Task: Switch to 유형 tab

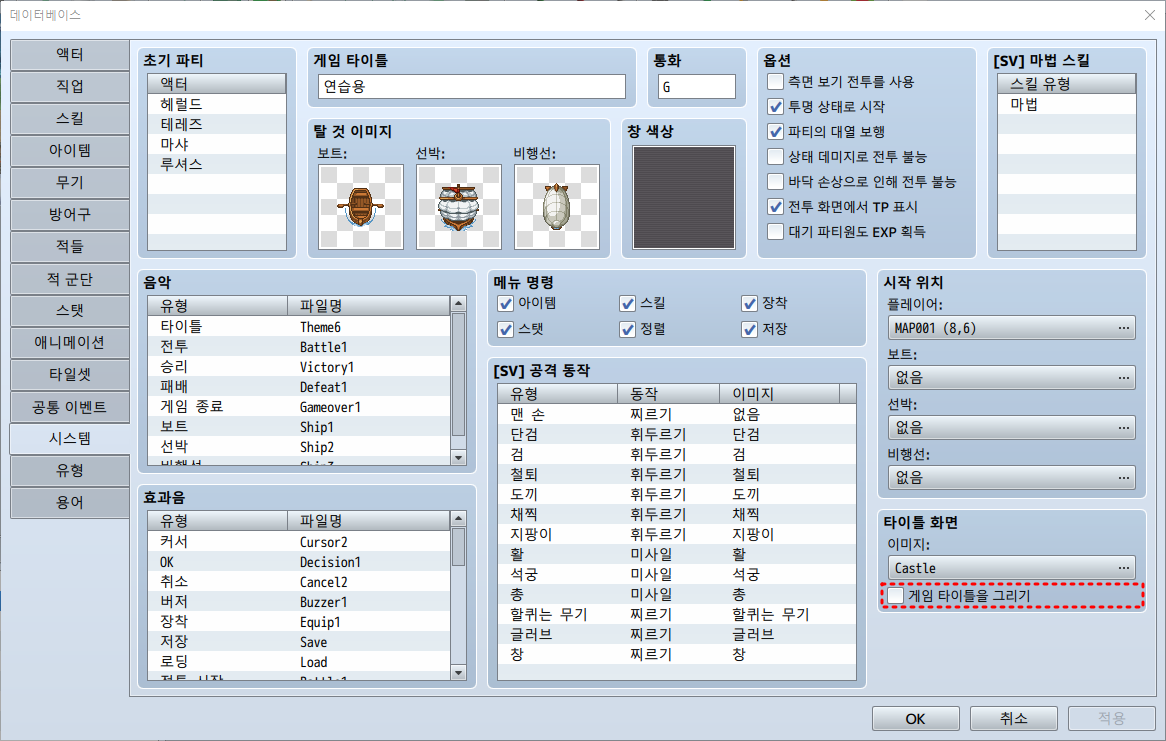Action: click(70, 471)
